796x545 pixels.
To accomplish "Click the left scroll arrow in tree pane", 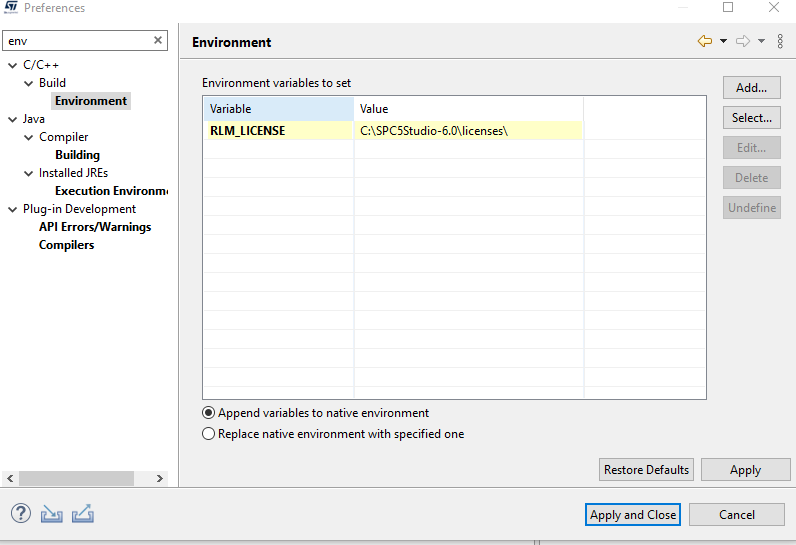I will 10,479.
